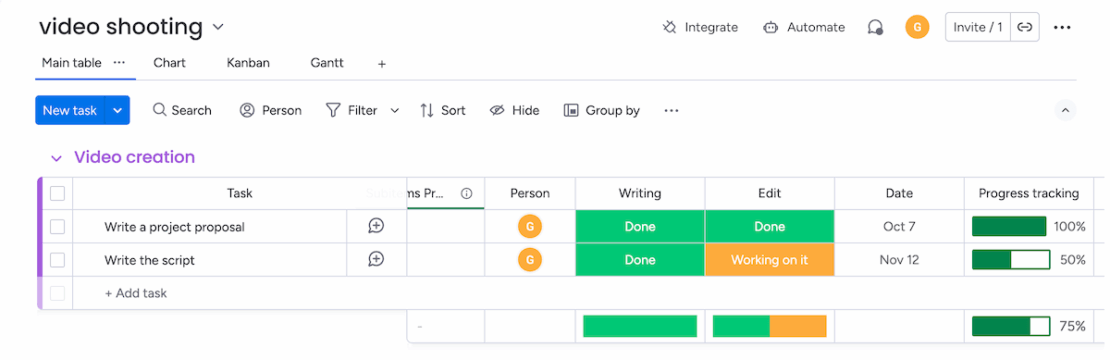Open toolbar more options three dots
1110x360 pixels.
[x=671, y=110]
